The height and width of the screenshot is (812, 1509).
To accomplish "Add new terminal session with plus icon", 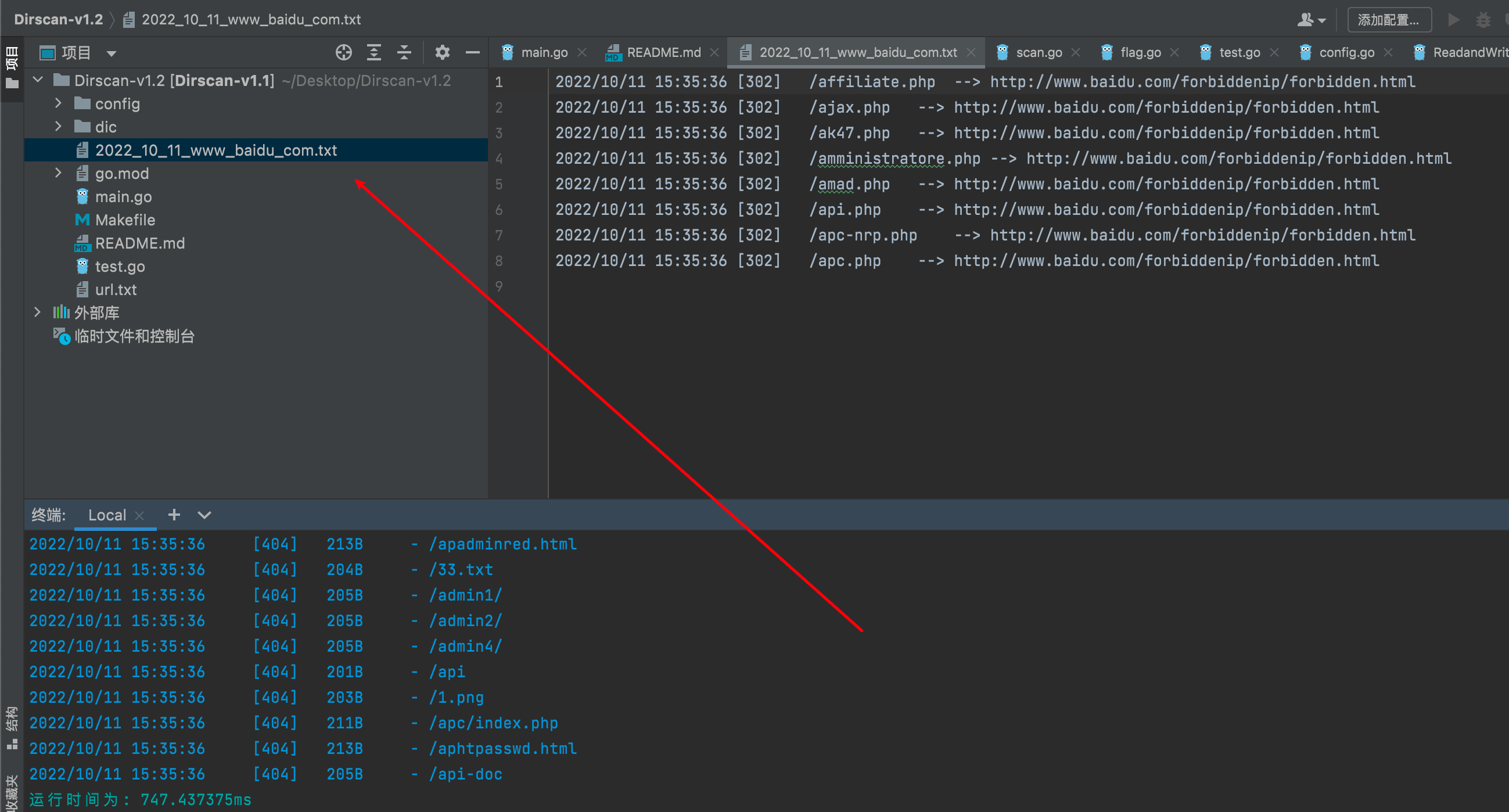I will click(174, 515).
